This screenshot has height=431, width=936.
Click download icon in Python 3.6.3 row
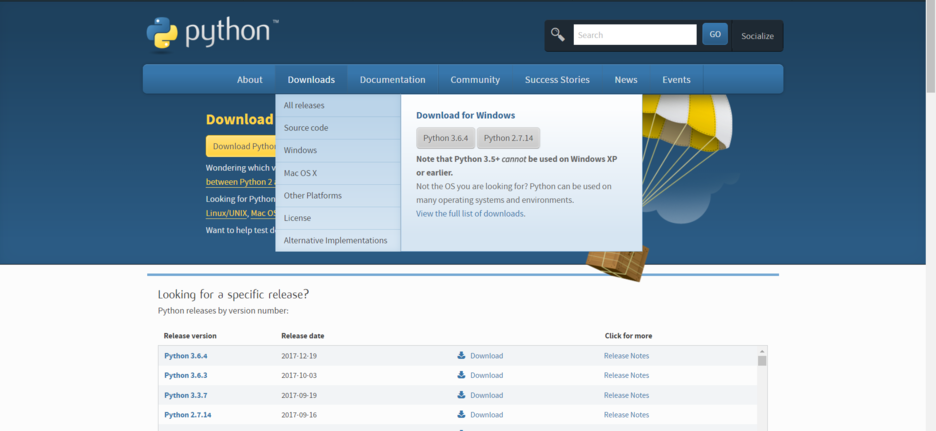pos(461,375)
